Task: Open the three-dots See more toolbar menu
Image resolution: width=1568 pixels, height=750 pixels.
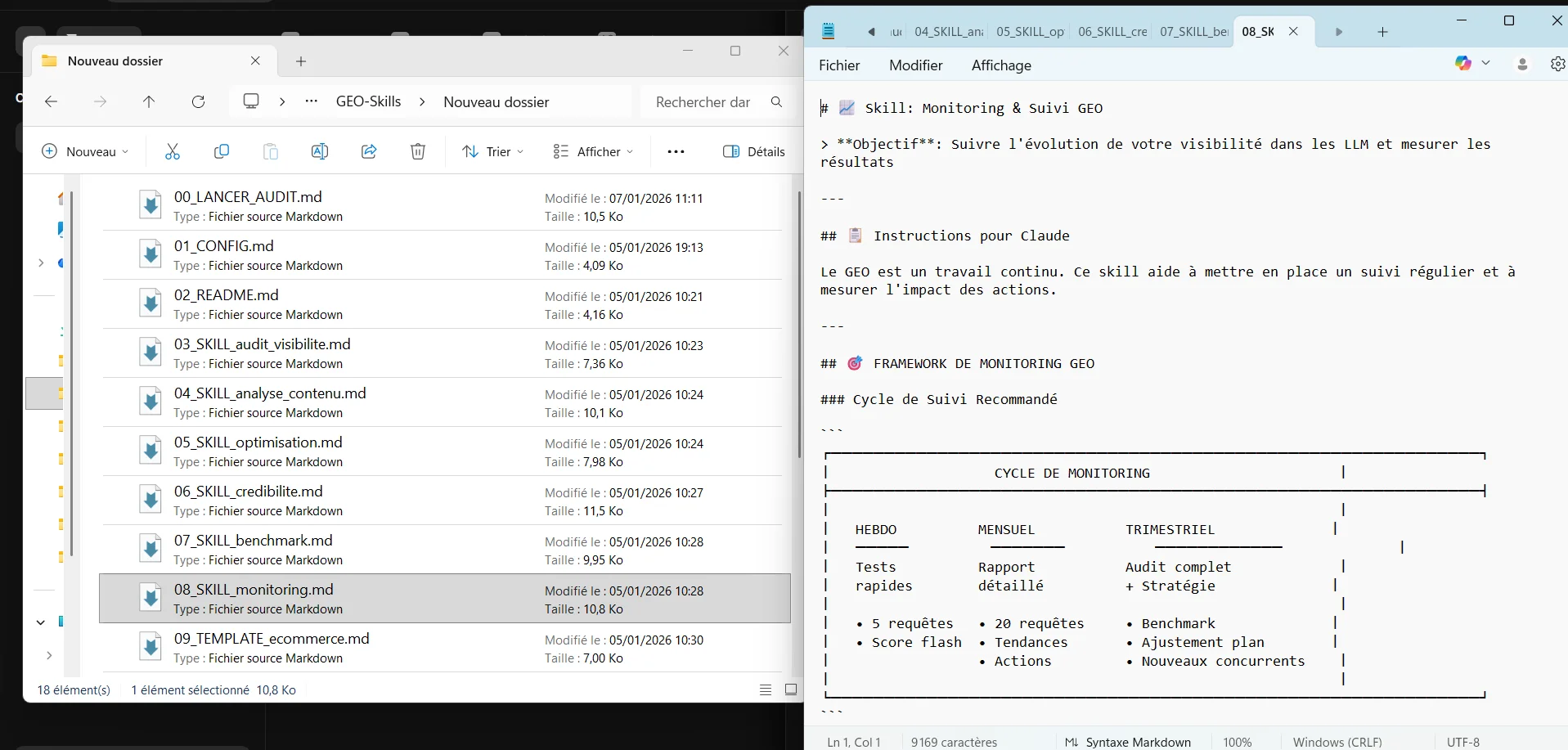Action: click(x=676, y=151)
